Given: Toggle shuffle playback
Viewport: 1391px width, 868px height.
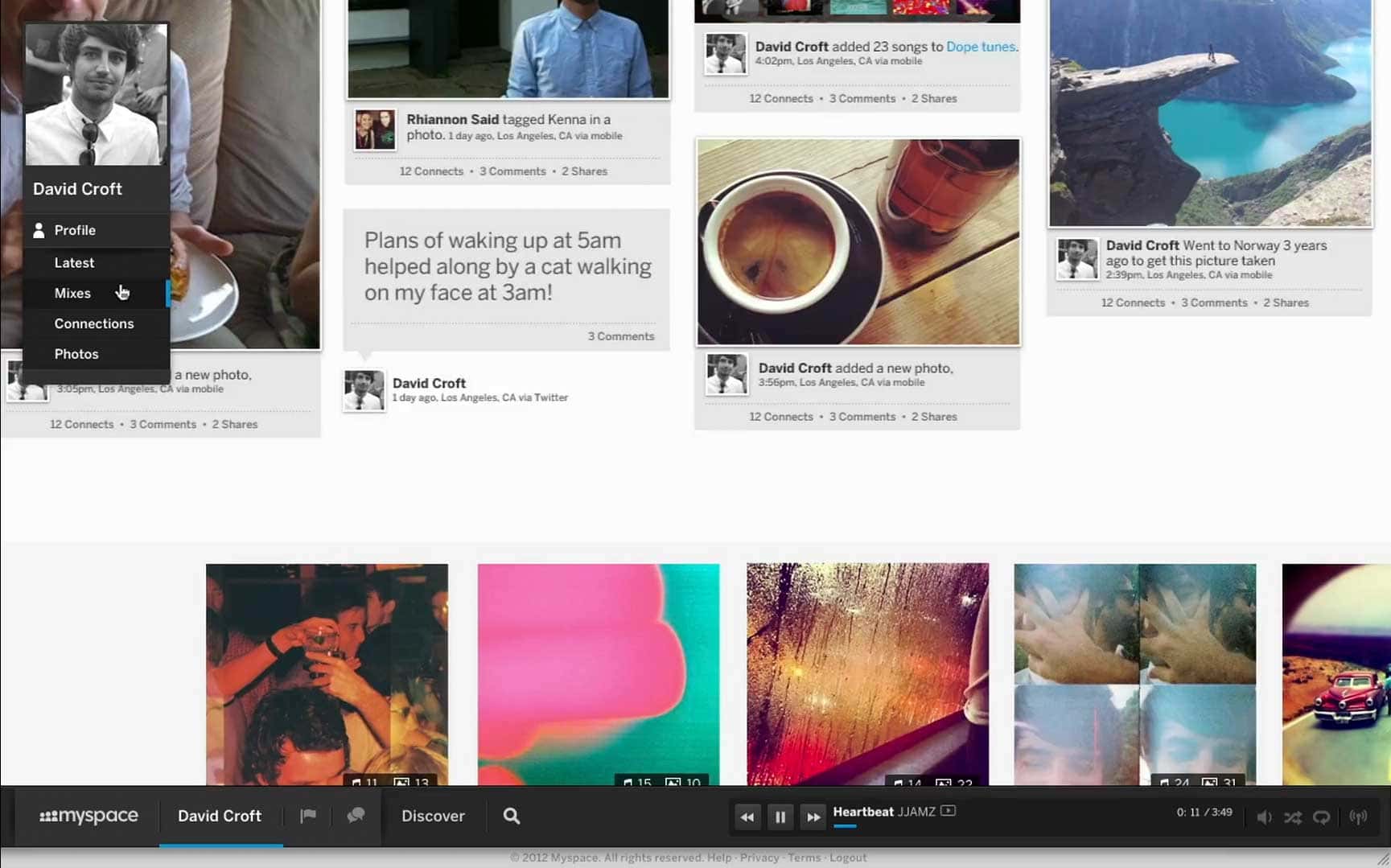Looking at the screenshot, I should click(x=1293, y=817).
